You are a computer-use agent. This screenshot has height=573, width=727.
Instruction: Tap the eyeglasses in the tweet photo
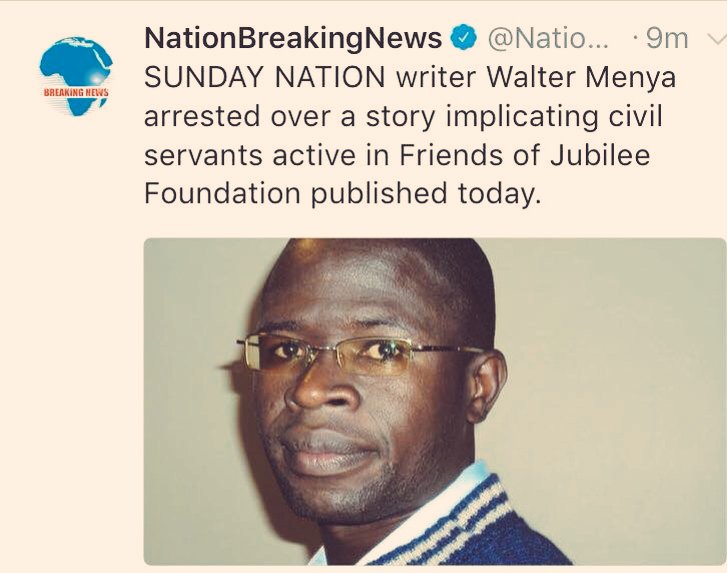click(360, 353)
